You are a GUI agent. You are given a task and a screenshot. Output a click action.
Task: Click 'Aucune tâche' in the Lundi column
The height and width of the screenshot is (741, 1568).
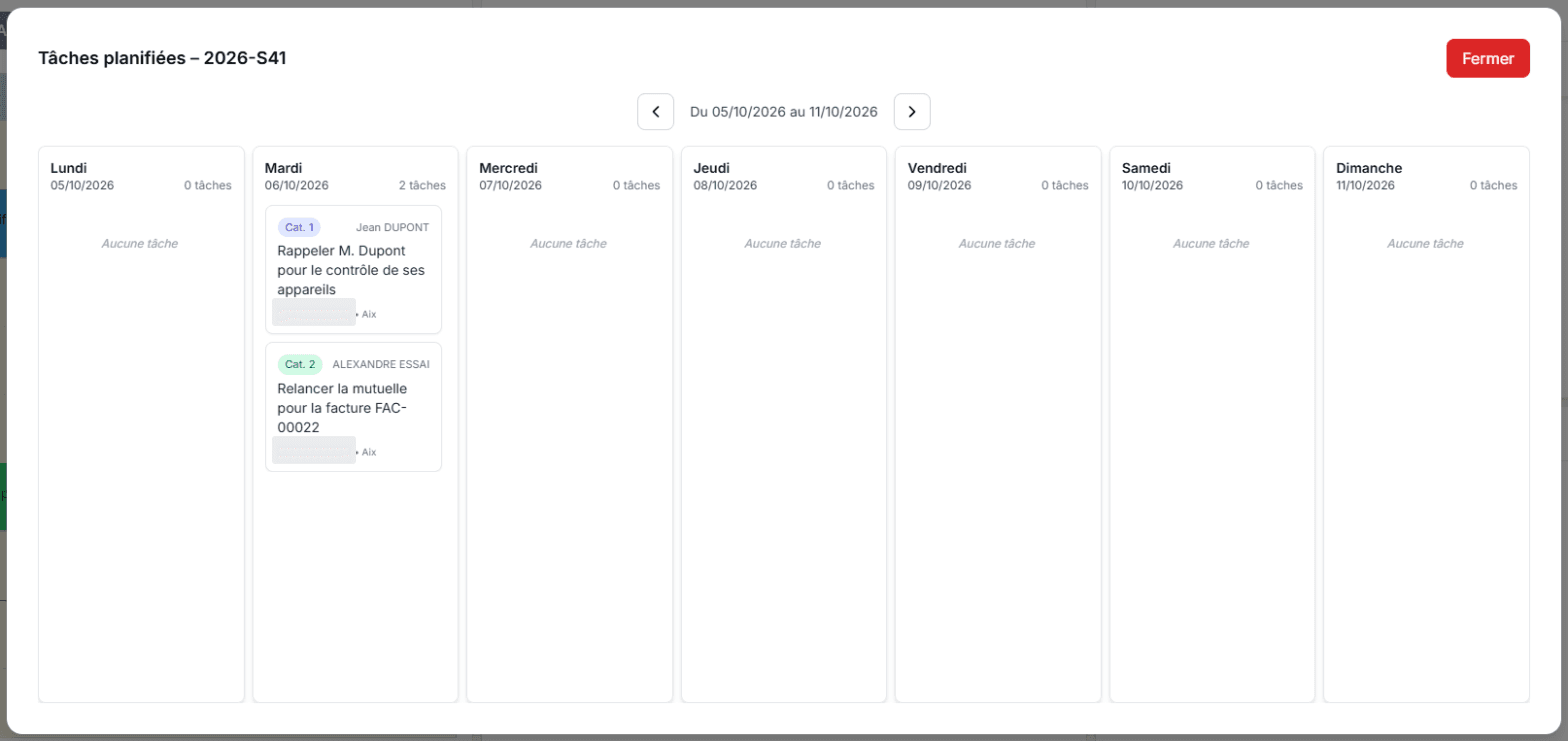(x=140, y=243)
